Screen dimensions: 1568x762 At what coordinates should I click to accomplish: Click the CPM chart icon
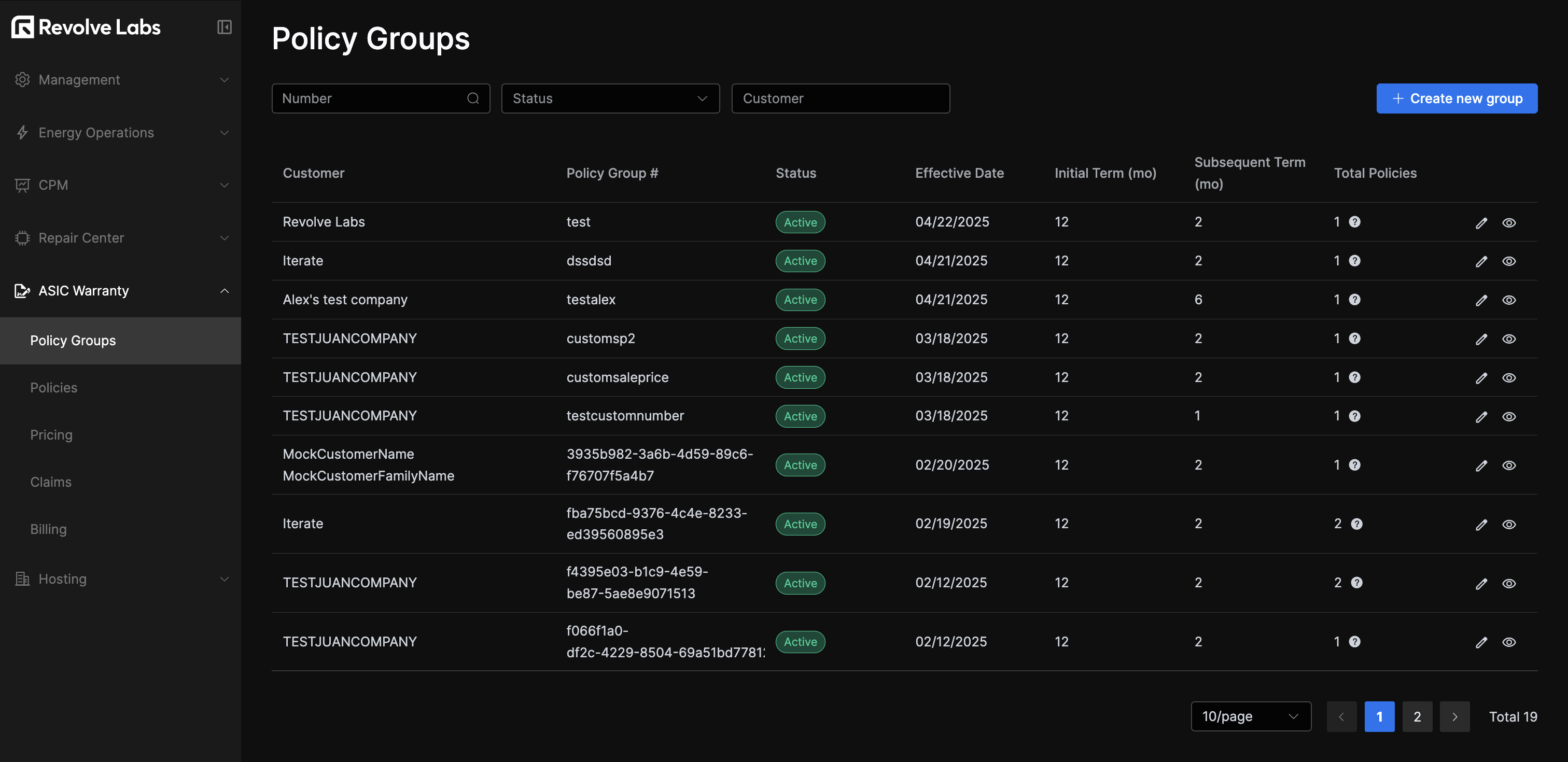tap(22, 185)
